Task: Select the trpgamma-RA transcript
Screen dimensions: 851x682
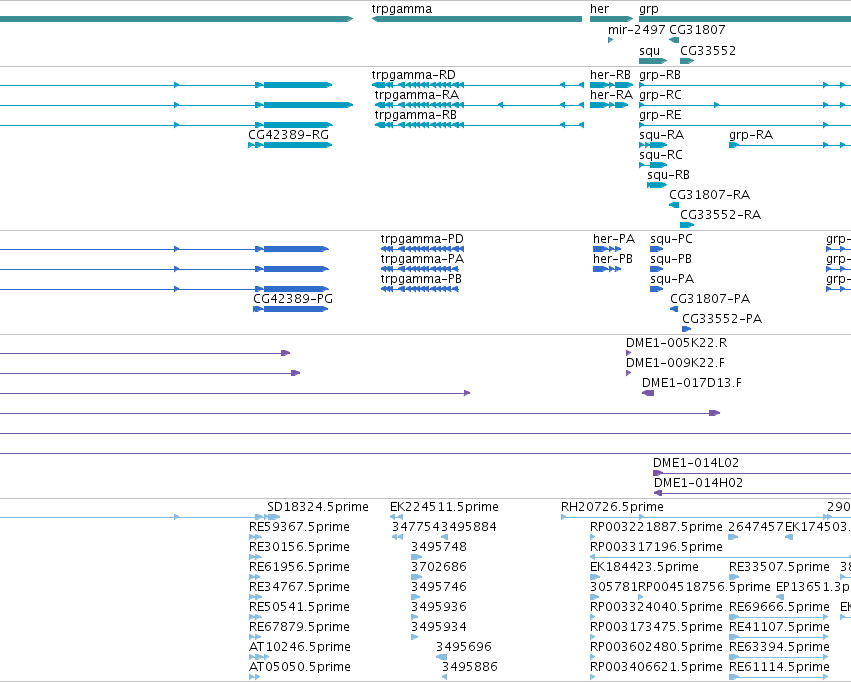Action: (479, 105)
